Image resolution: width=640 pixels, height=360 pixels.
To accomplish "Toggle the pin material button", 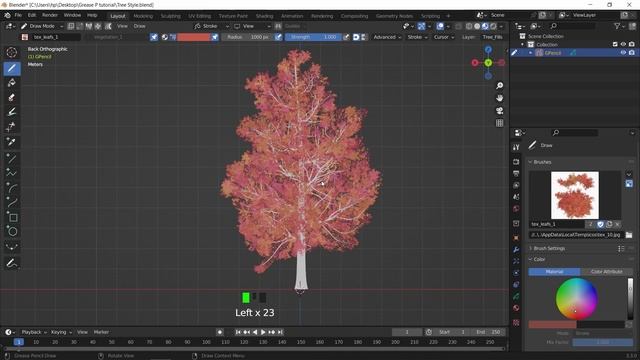I will [154, 37].
